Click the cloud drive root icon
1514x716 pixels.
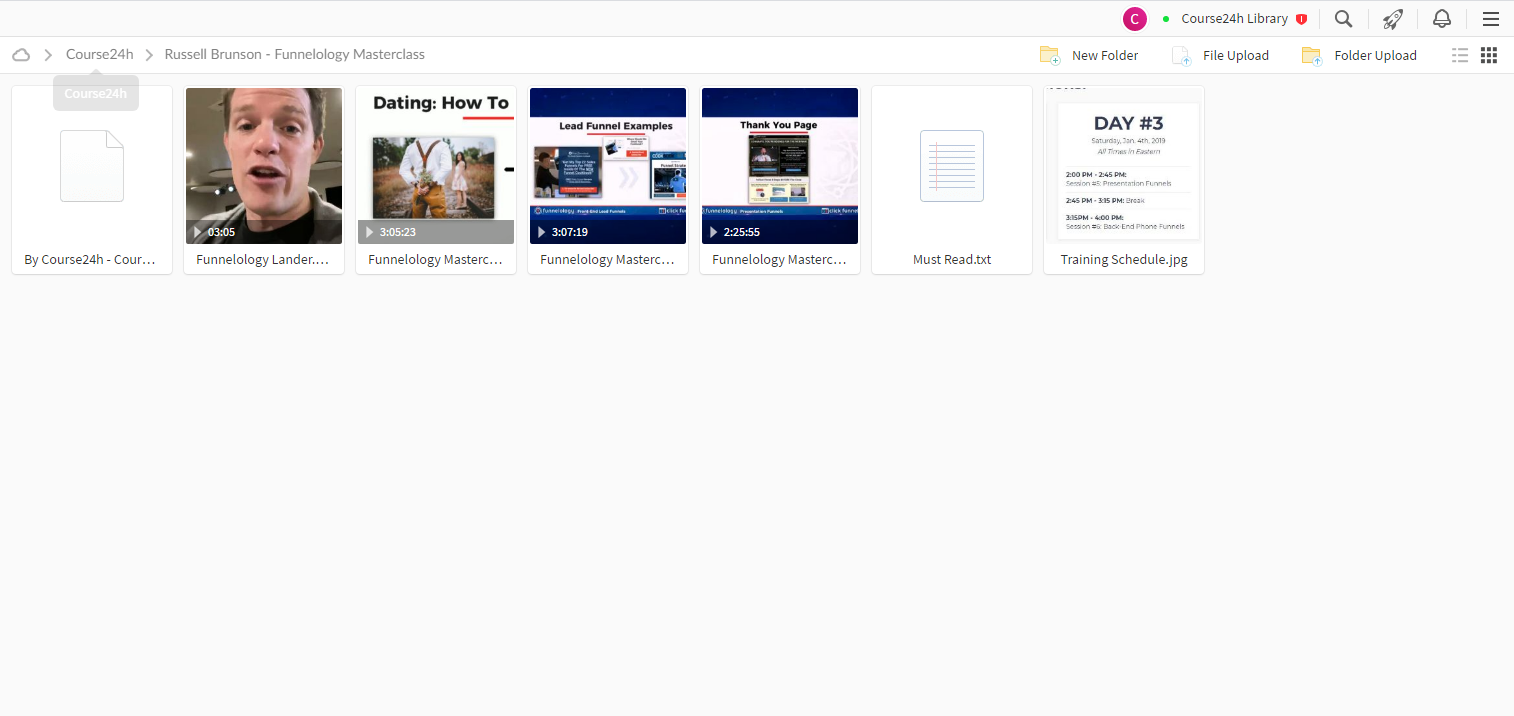[21, 55]
